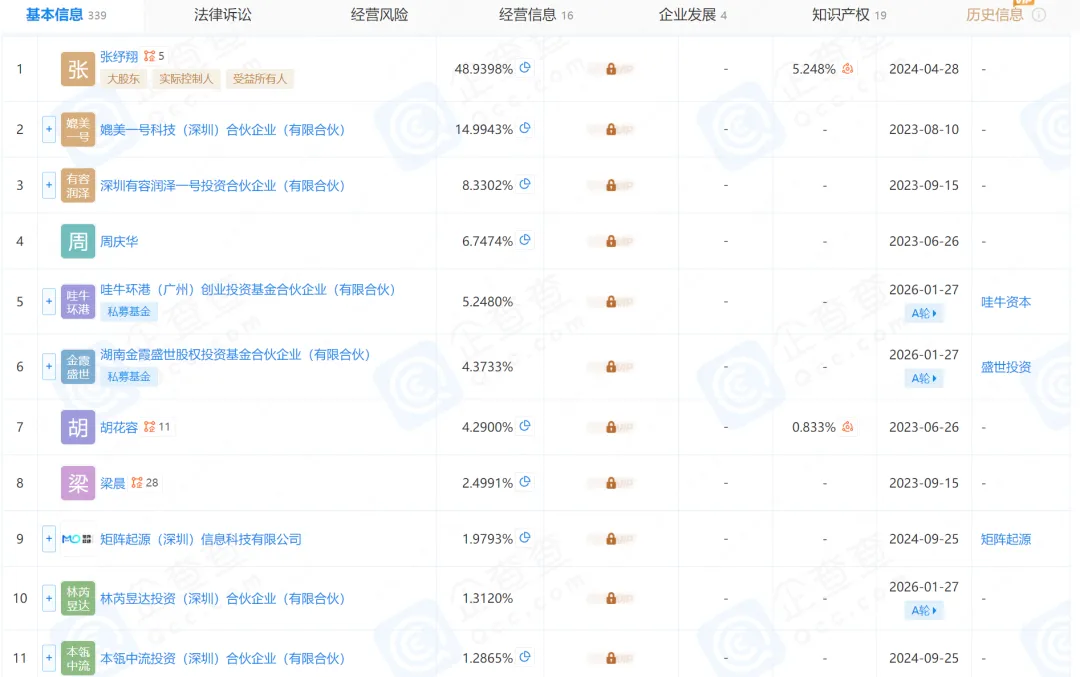Click the 实际控制人 tag

[186, 79]
